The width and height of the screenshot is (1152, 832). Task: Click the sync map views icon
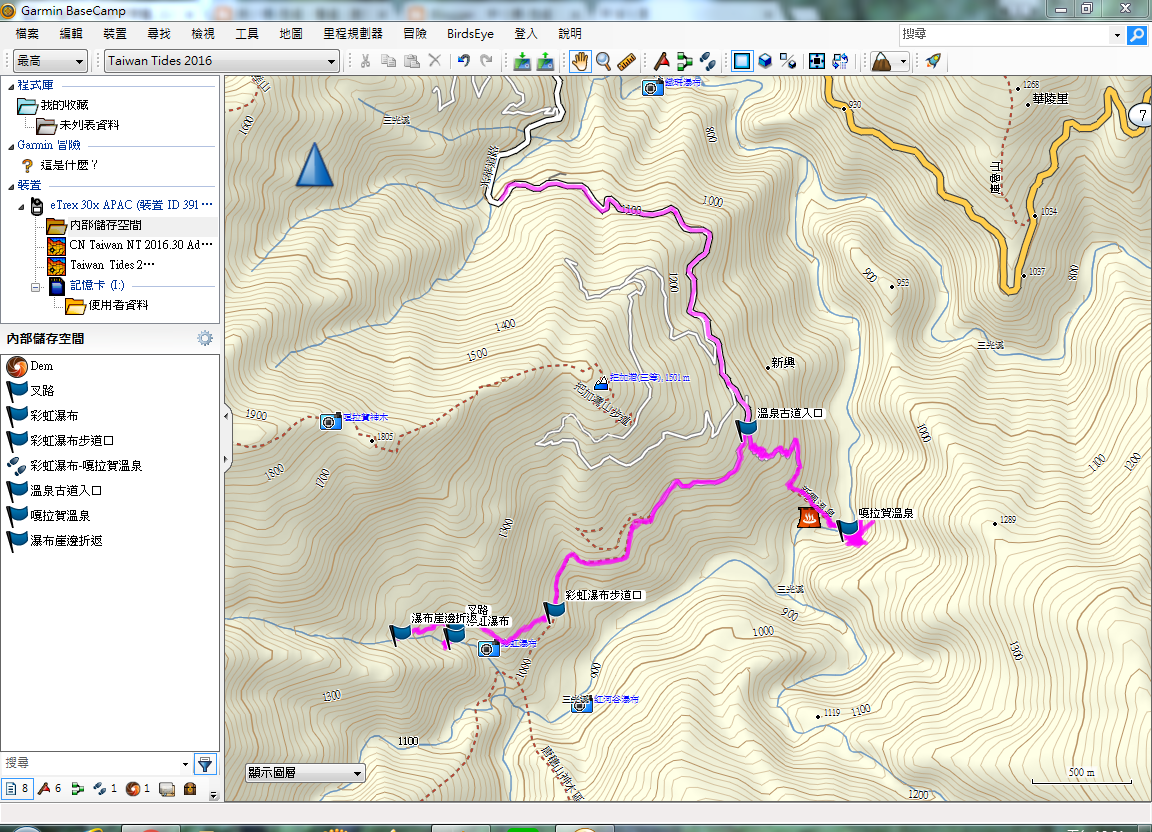840,61
